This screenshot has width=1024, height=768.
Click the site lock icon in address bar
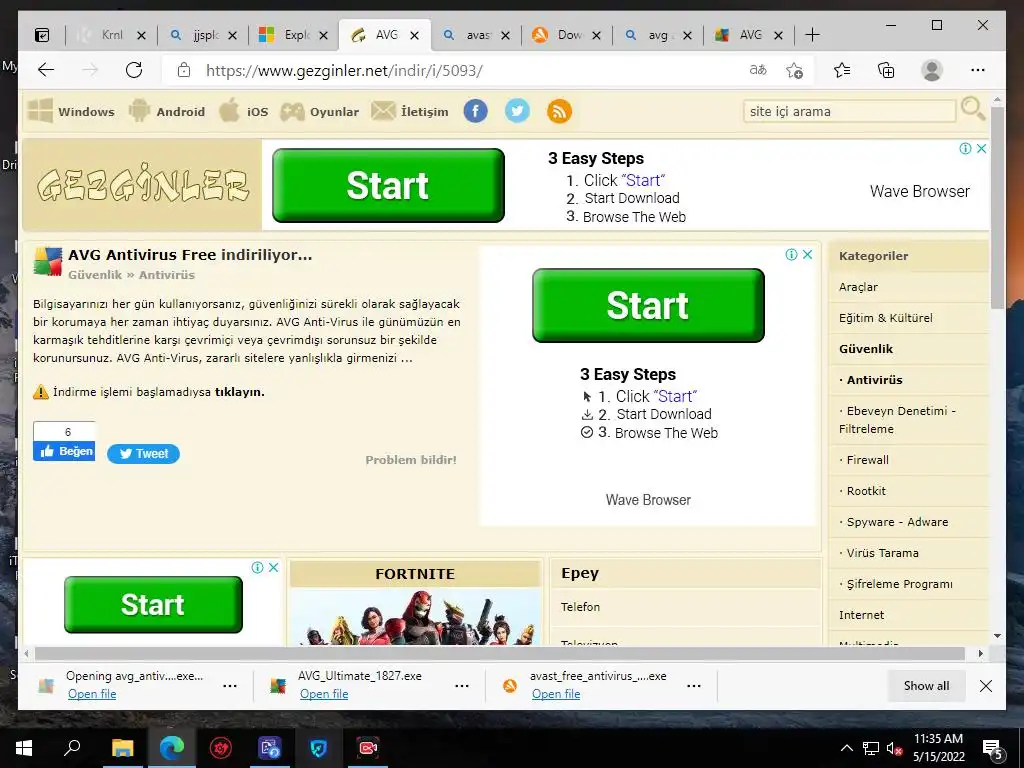[x=184, y=70]
